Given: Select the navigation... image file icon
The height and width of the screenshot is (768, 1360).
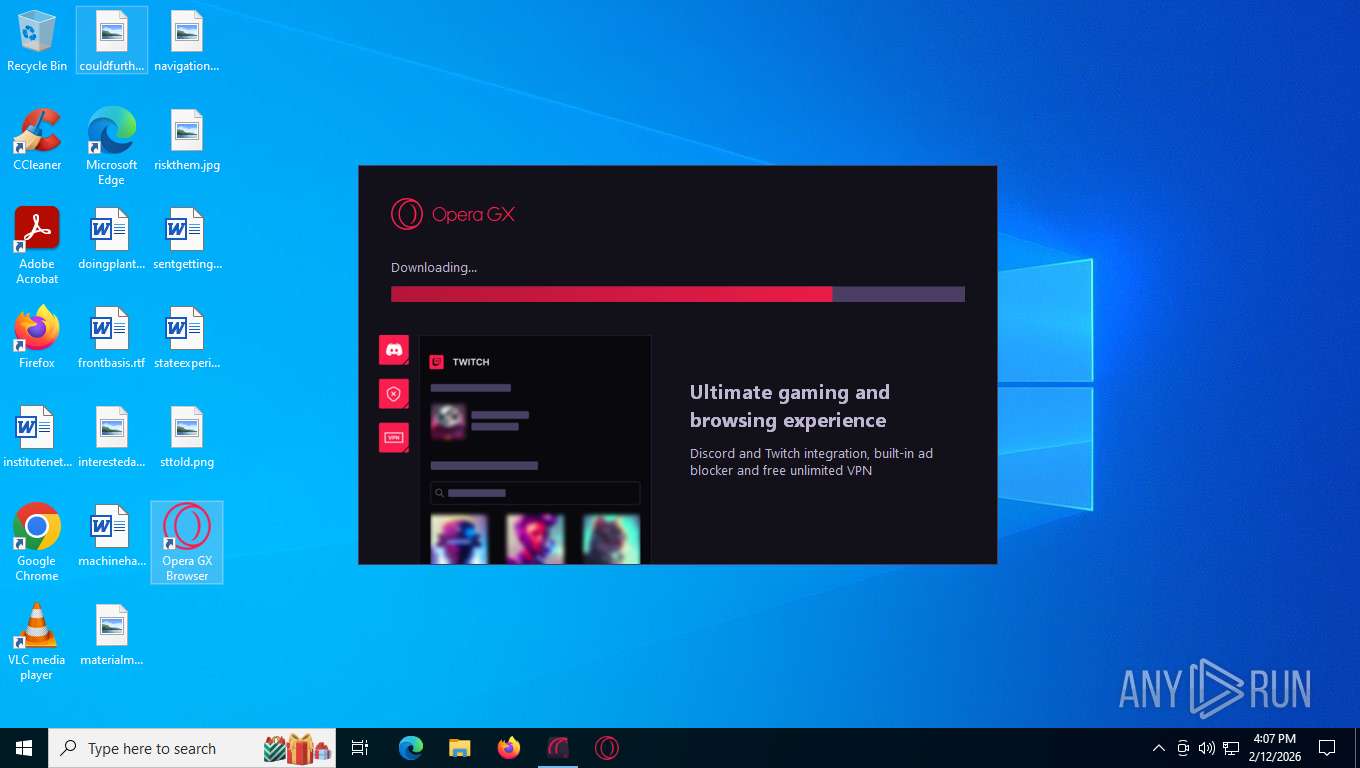Looking at the screenshot, I should click(187, 41).
